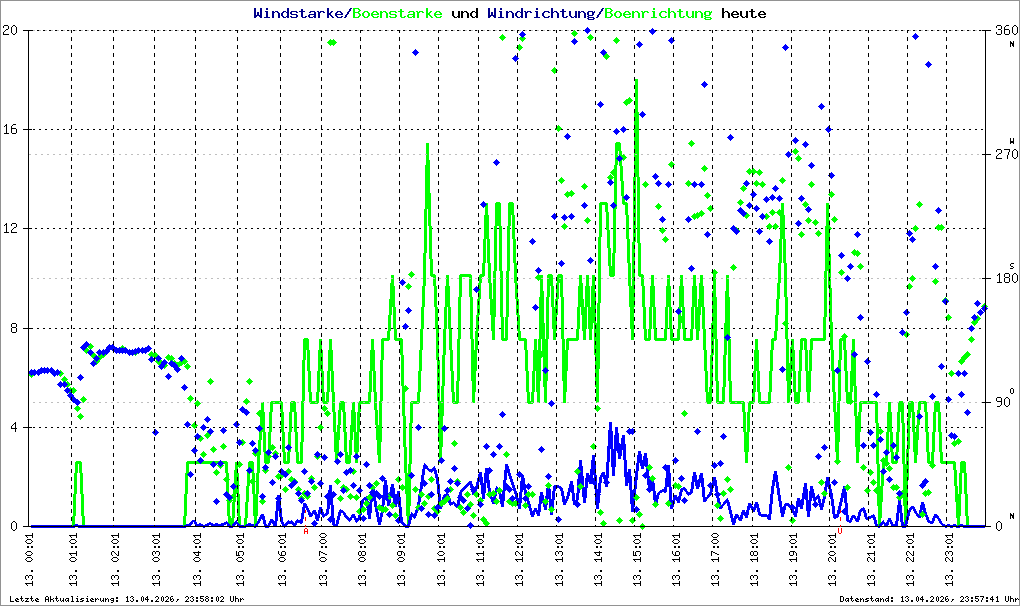Click time label '13. 10:01'

pyautogui.click(x=441, y=559)
